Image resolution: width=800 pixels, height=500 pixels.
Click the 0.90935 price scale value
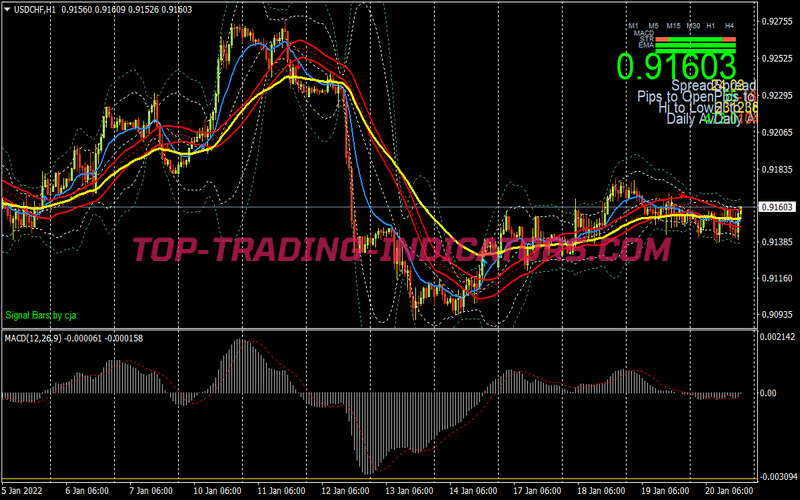[777, 315]
